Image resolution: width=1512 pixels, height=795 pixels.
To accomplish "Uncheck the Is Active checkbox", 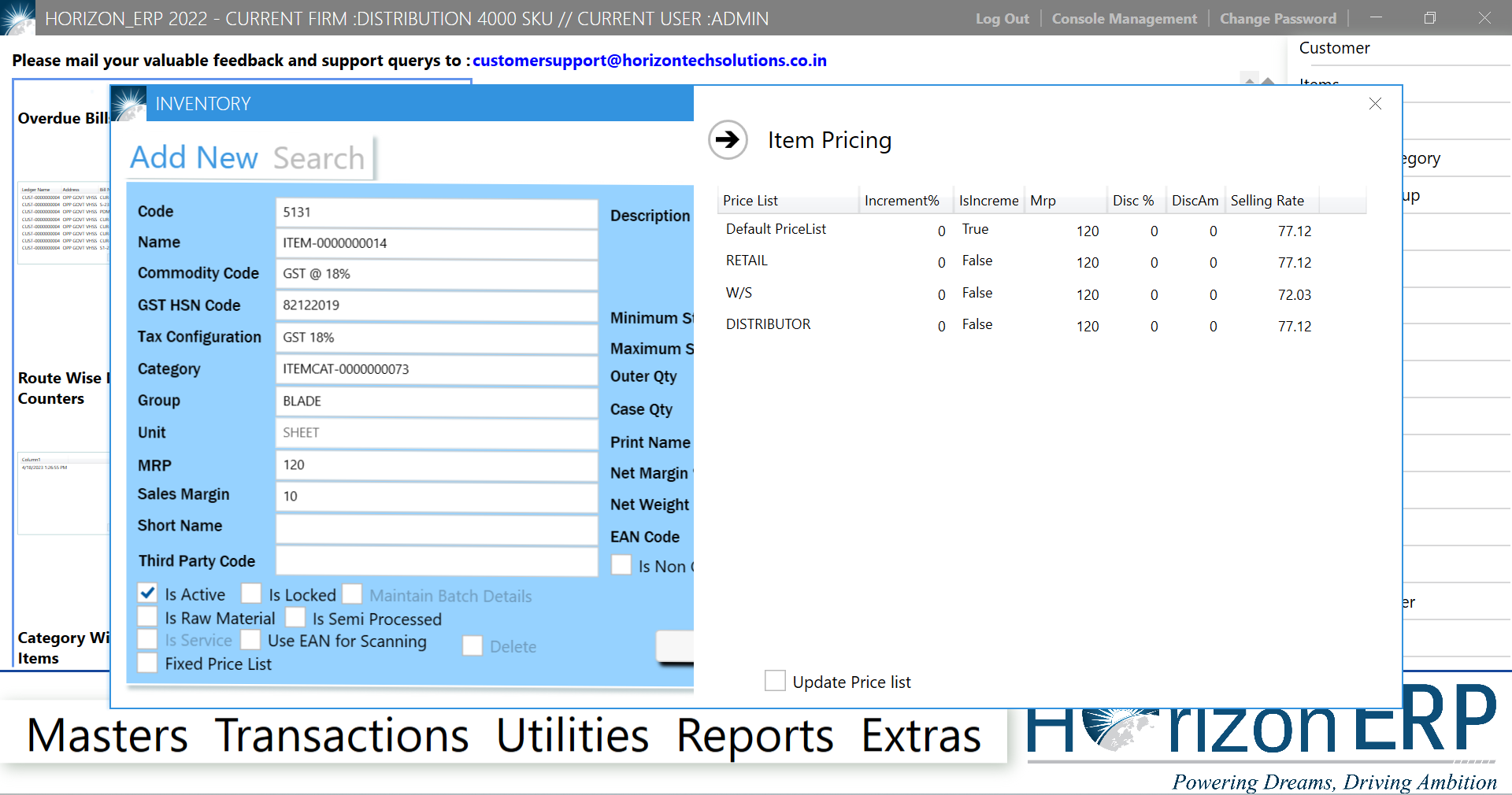I will pyautogui.click(x=147, y=593).
